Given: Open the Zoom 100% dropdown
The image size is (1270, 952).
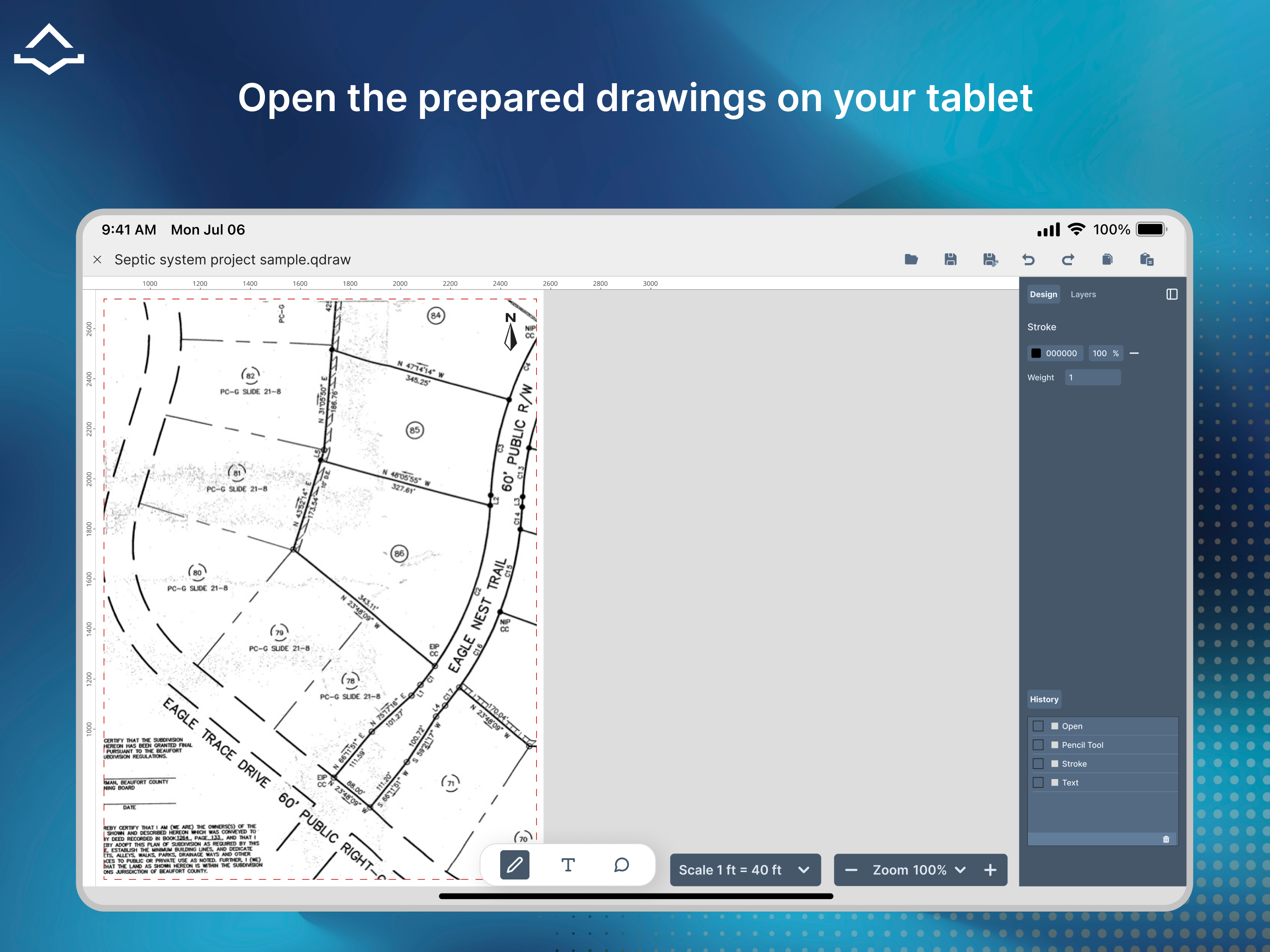Looking at the screenshot, I should [x=919, y=871].
